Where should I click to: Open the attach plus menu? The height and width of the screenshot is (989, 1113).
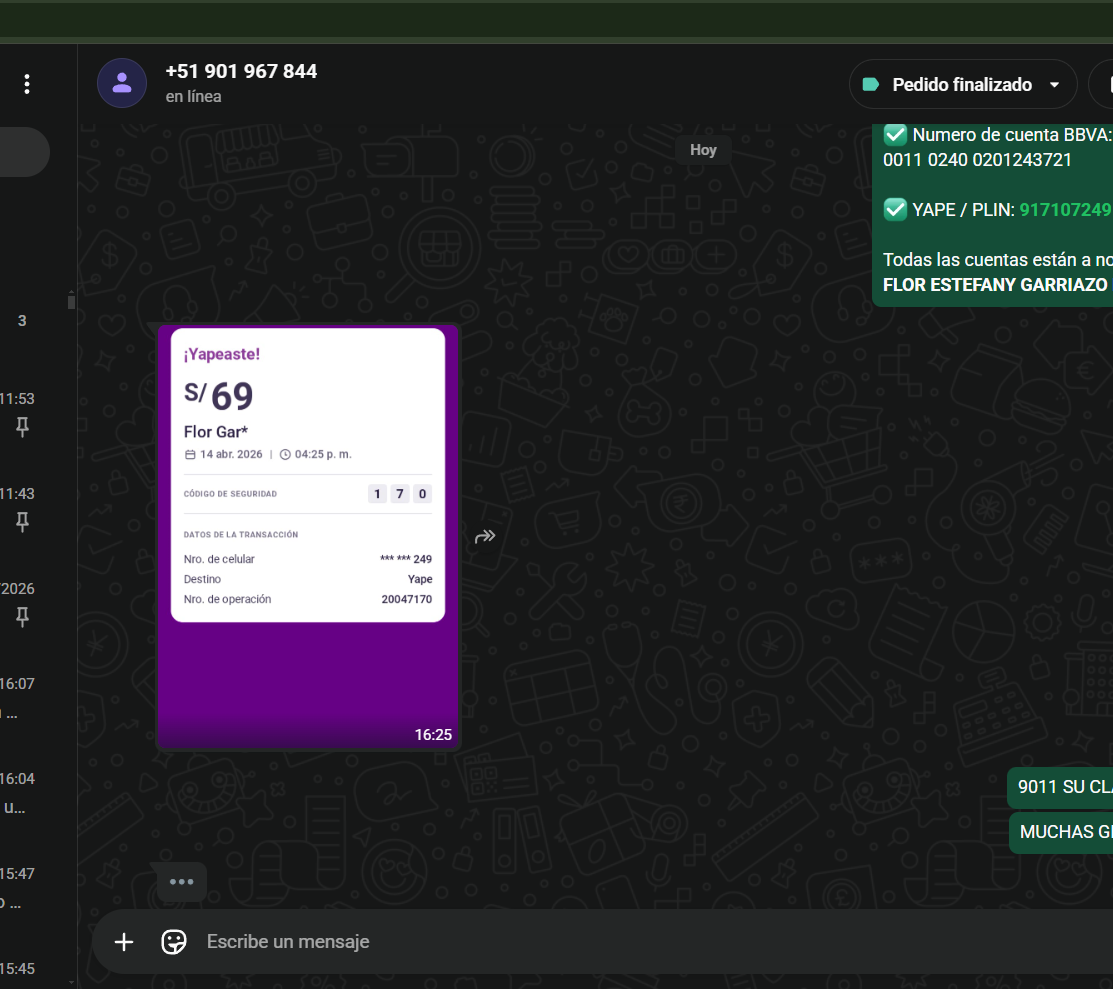click(x=124, y=941)
